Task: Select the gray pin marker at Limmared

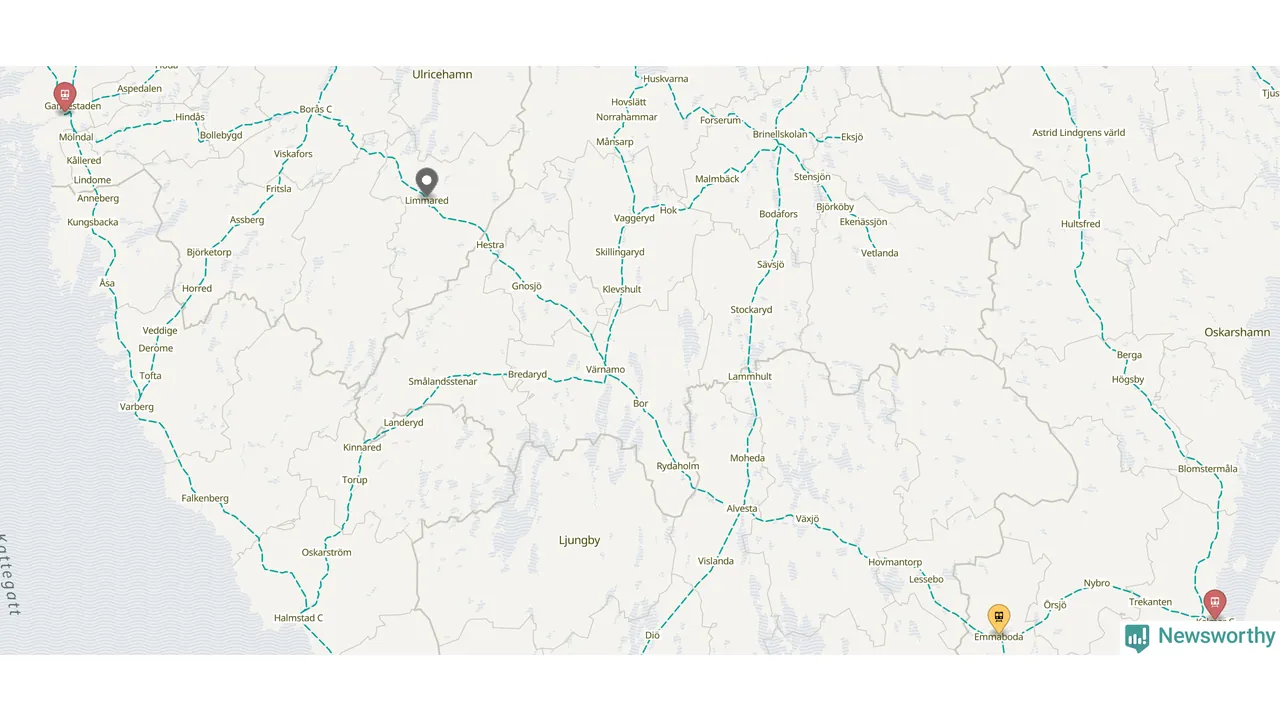Action: click(427, 182)
